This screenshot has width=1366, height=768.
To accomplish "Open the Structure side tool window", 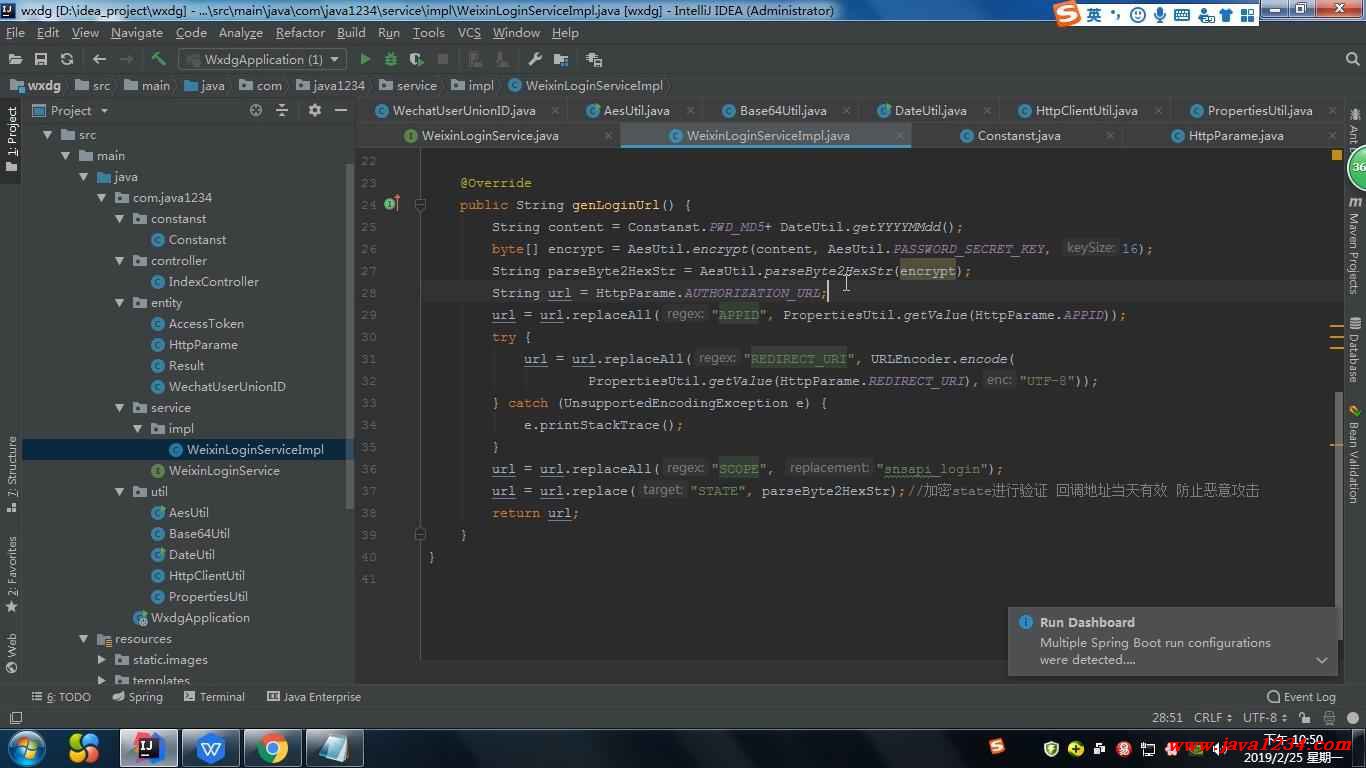I will [12, 475].
